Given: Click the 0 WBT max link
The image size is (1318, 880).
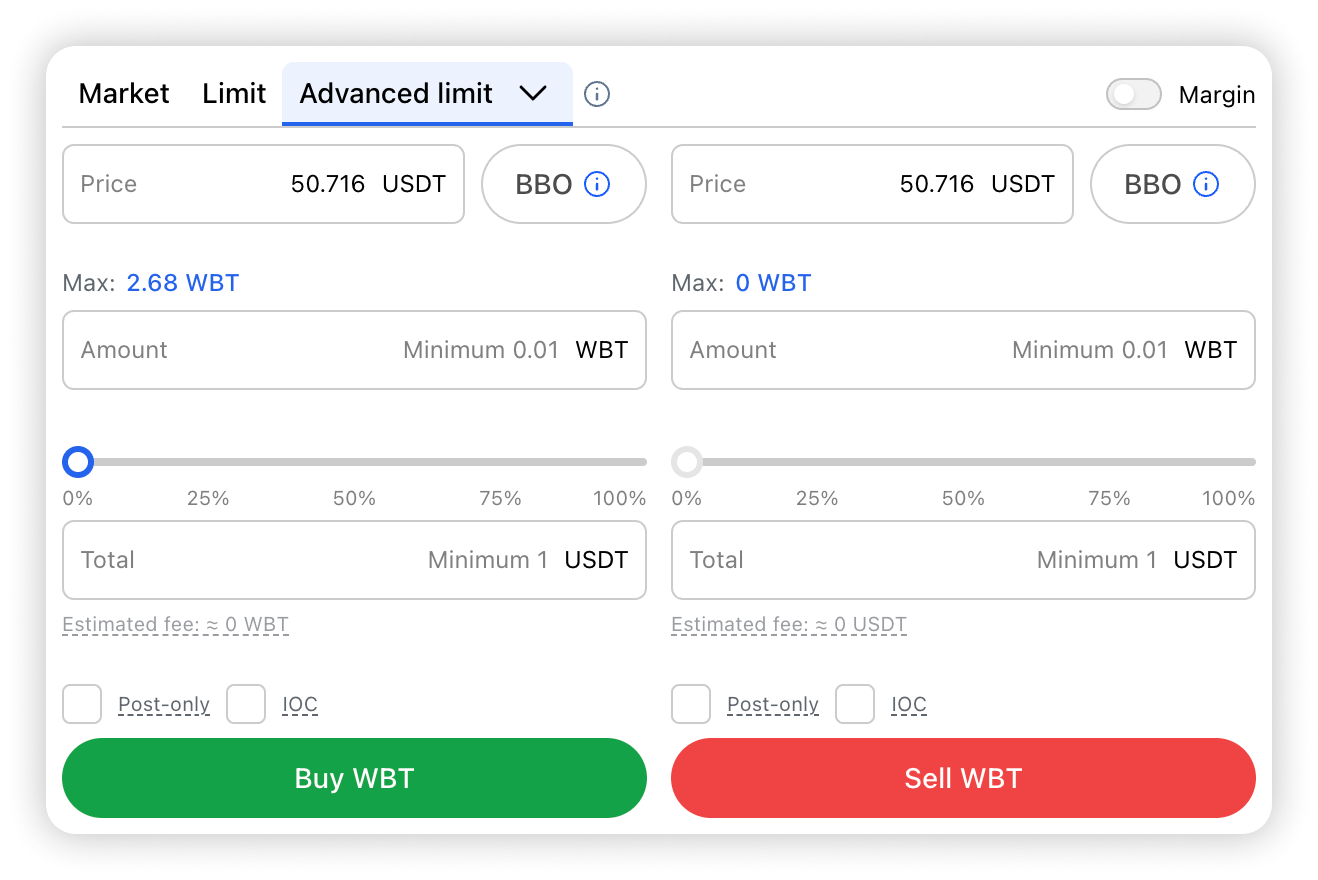Looking at the screenshot, I should pyautogui.click(x=773, y=283).
